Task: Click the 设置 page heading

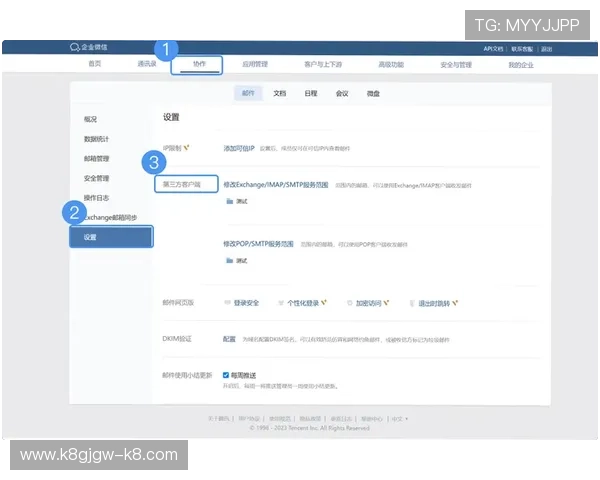Action: (171, 117)
